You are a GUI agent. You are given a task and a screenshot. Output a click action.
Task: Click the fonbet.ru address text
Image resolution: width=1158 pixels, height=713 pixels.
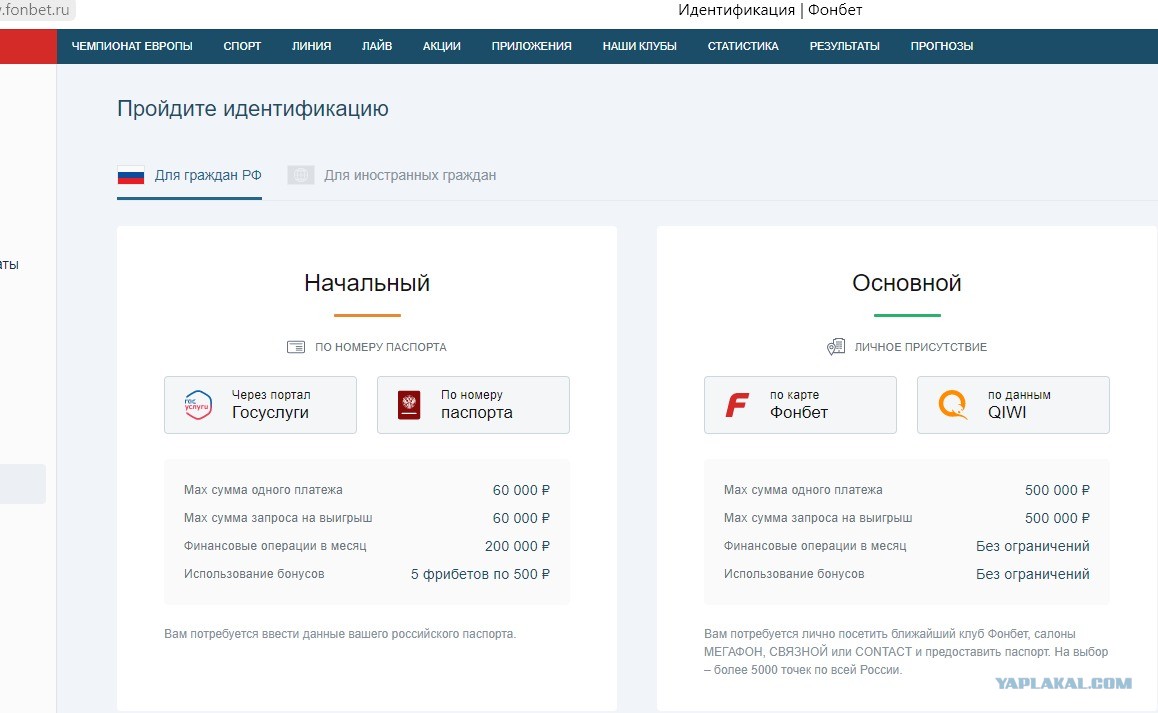point(35,10)
